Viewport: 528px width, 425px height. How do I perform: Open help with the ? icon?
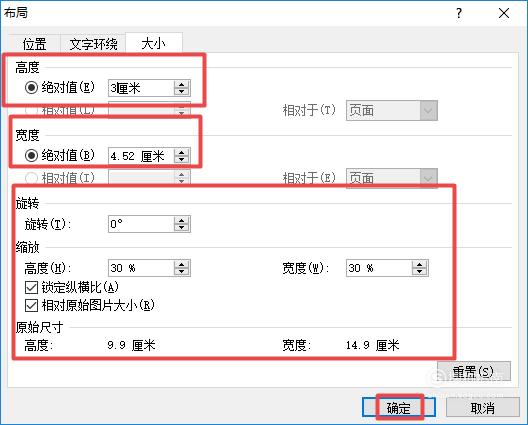(x=459, y=13)
